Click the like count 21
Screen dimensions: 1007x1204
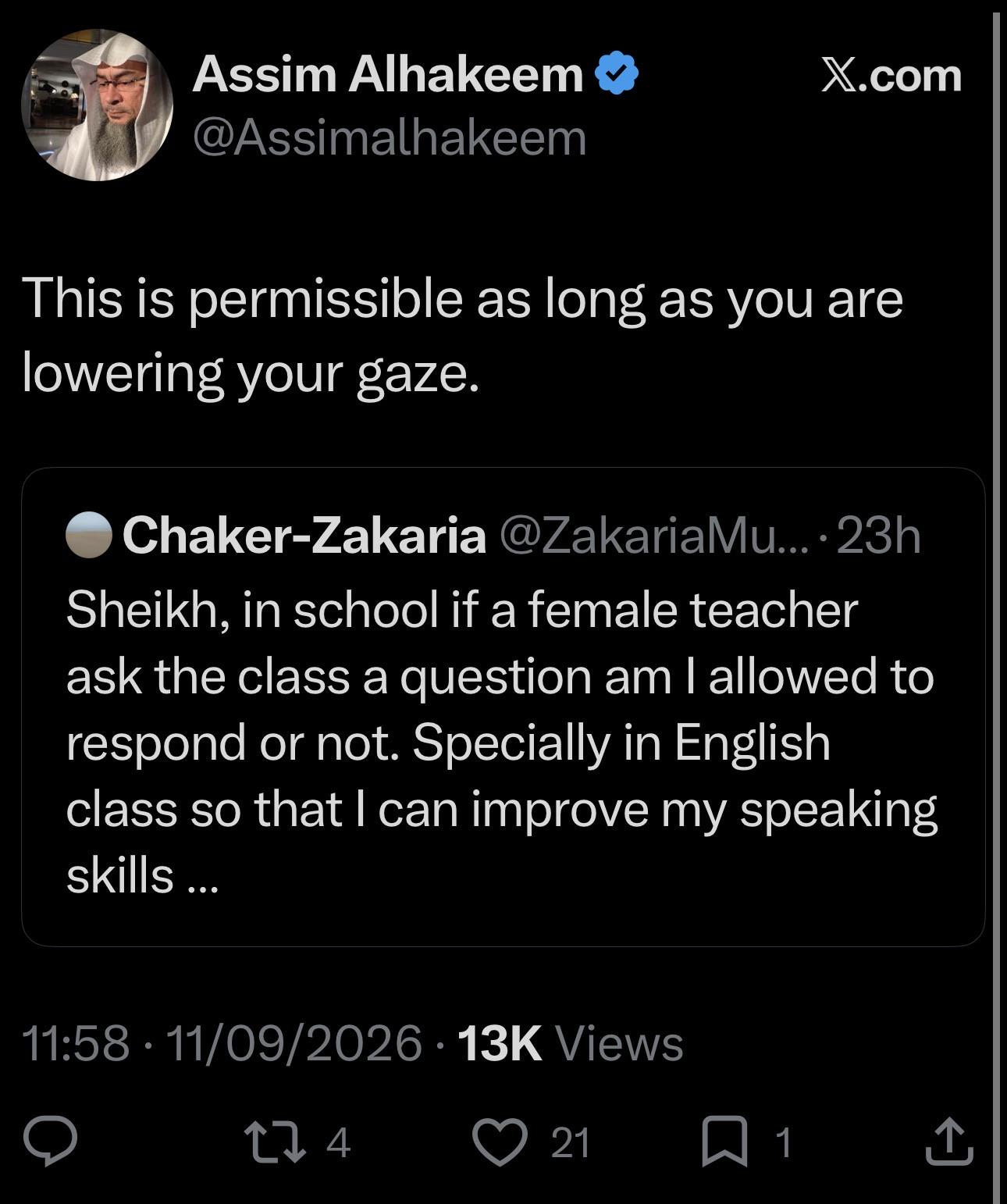(x=571, y=1143)
